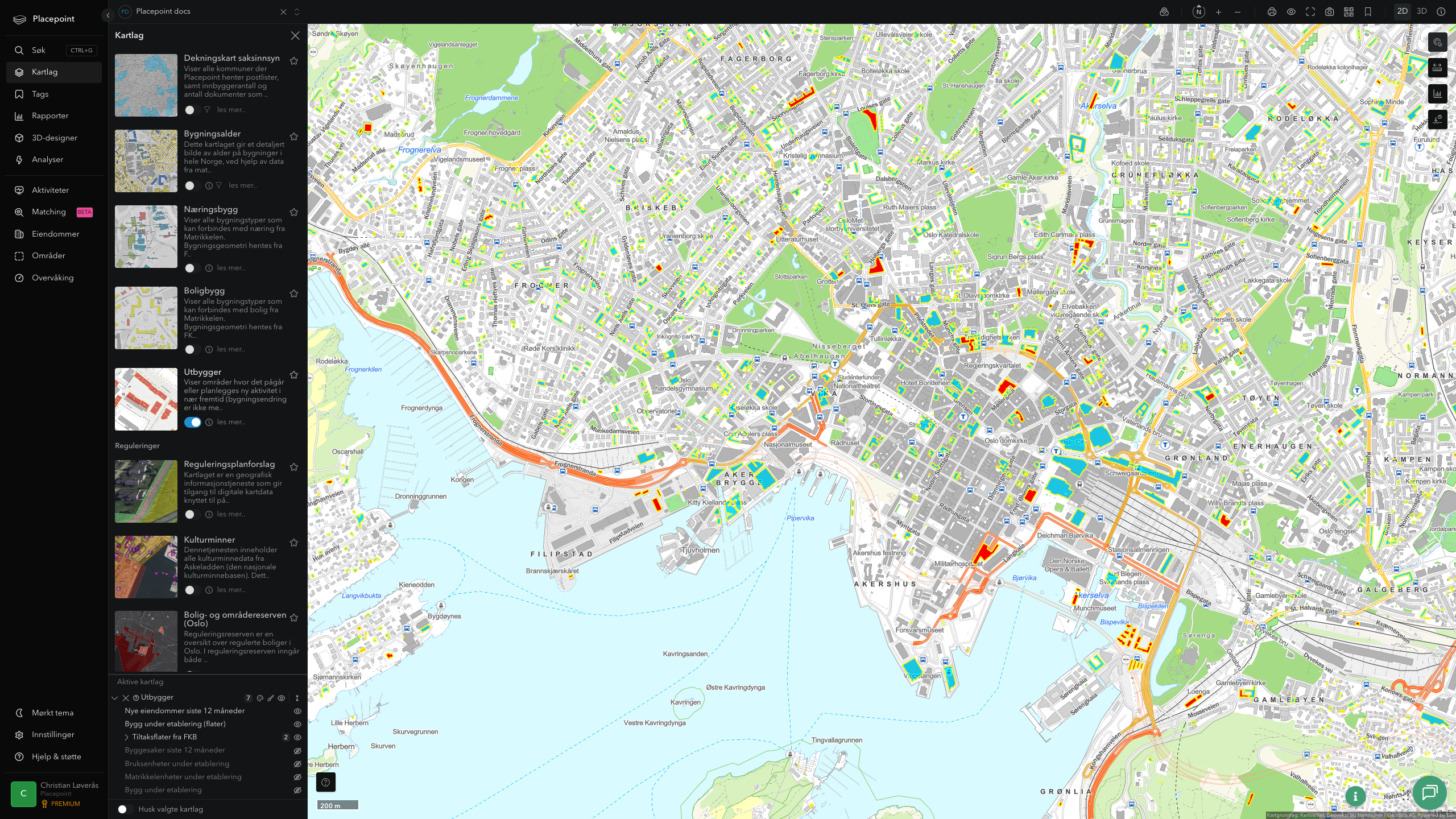This screenshot has height=819, width=1456.
Task: Expand Tiltaksflater fra FKB sublayers
Action: [126, 737]
